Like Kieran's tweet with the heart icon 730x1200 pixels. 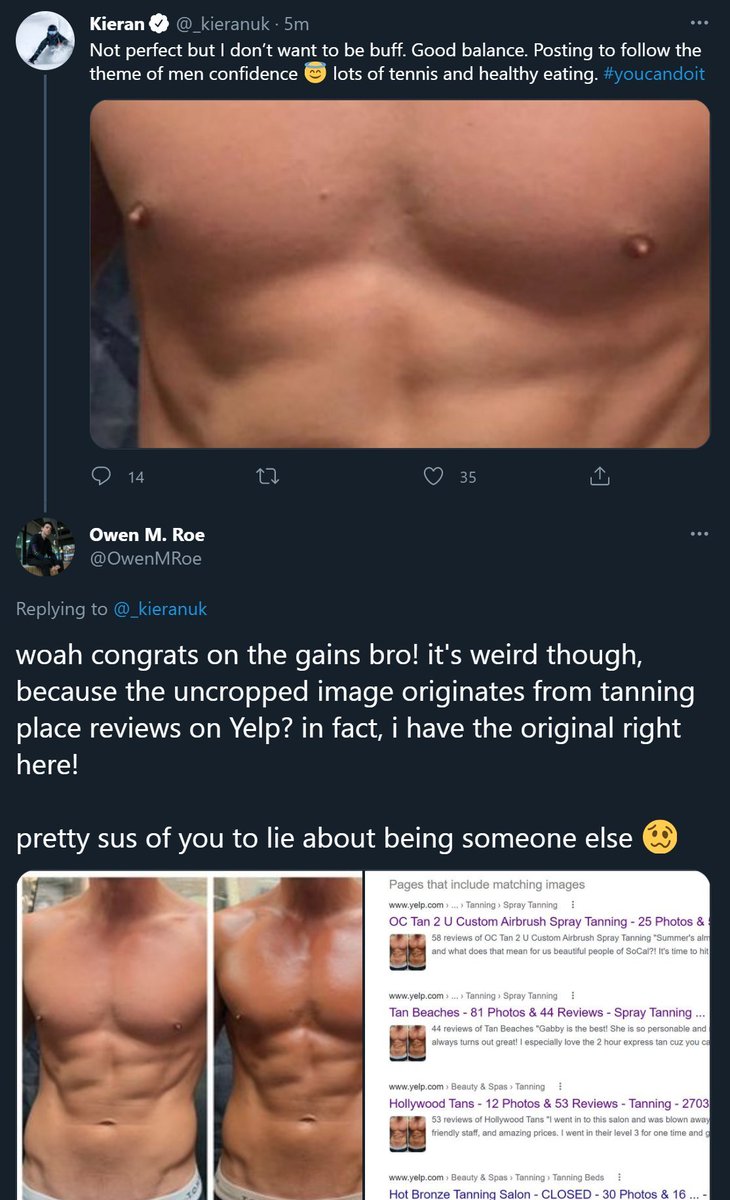pos(433,477)
